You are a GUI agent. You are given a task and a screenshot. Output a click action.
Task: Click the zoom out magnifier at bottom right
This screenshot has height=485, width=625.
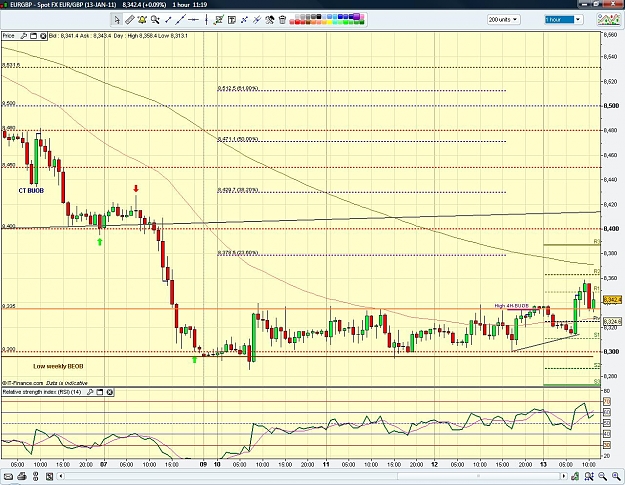pos(602,476)
